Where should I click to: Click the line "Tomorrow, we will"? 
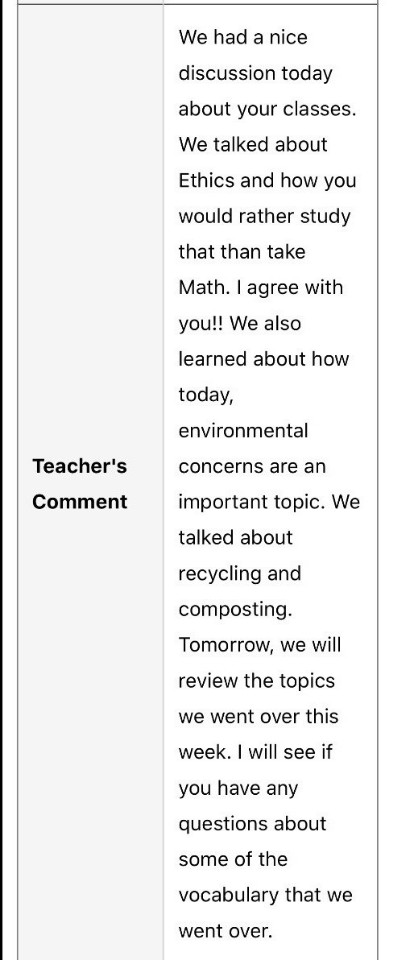pyautogui.click(x=260, y=645)
